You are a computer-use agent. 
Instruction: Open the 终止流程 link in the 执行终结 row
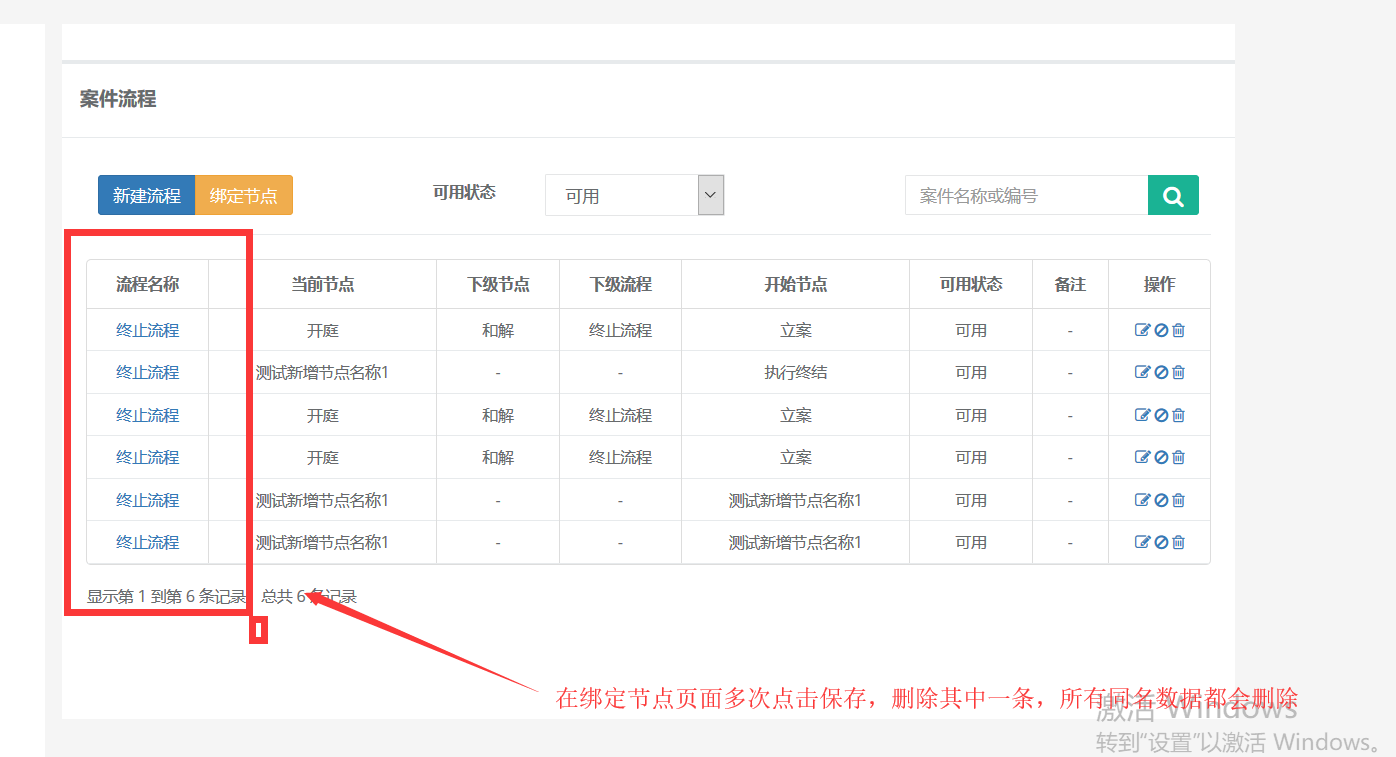click(147, 372)
